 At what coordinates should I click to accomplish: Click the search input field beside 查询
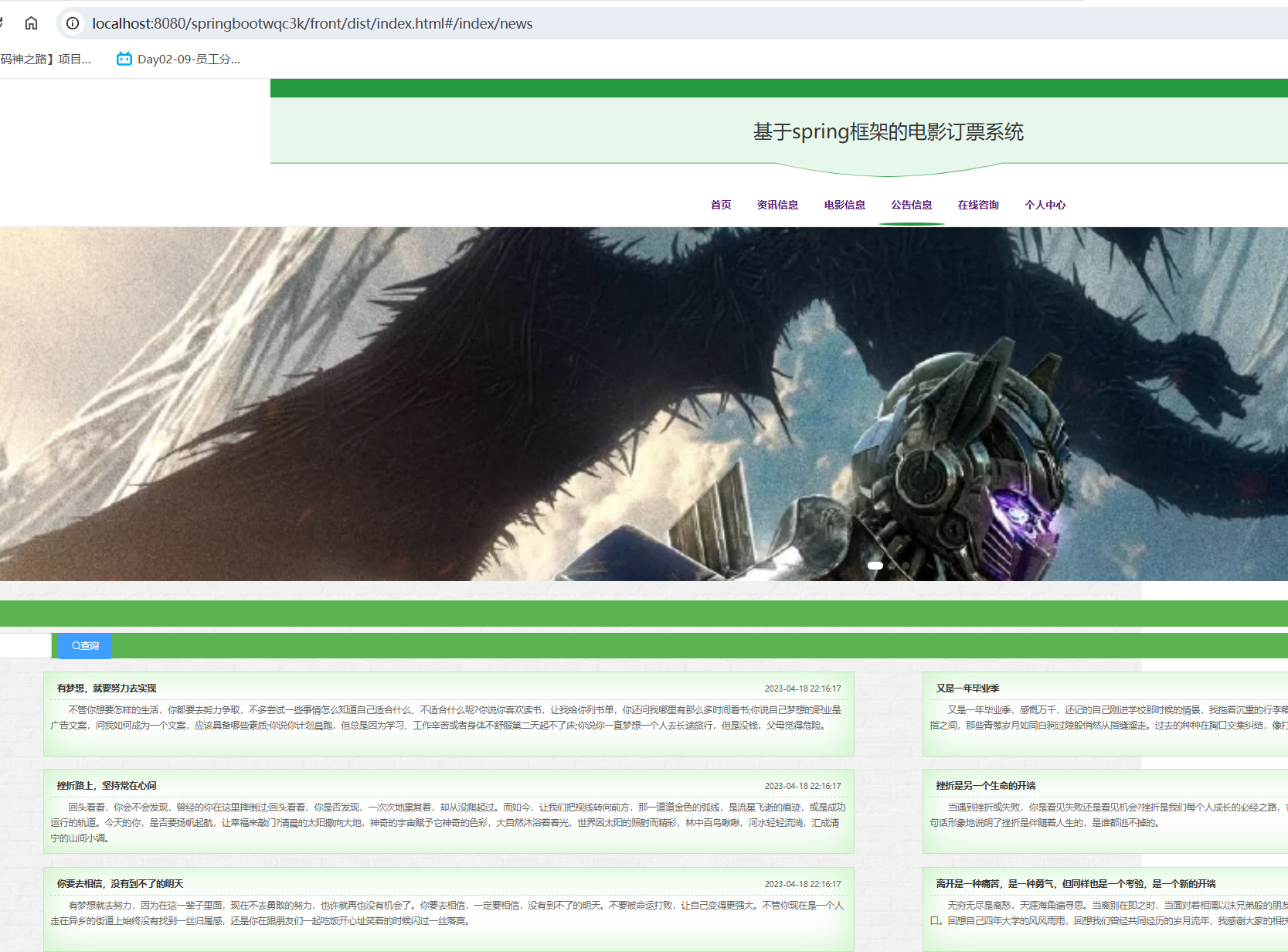point(25,646)
